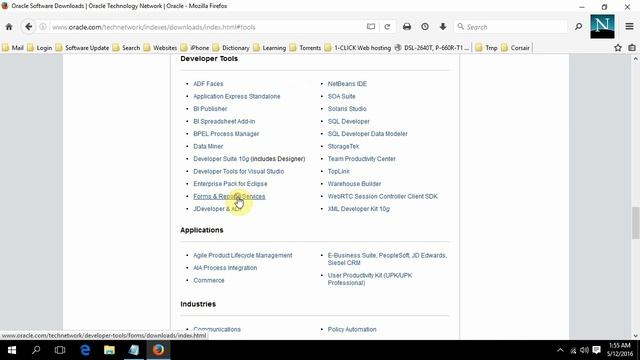This screenshot has height=360, width=640.
Task: Switch to Firefox taskbar icon
Action: (158, 350)
